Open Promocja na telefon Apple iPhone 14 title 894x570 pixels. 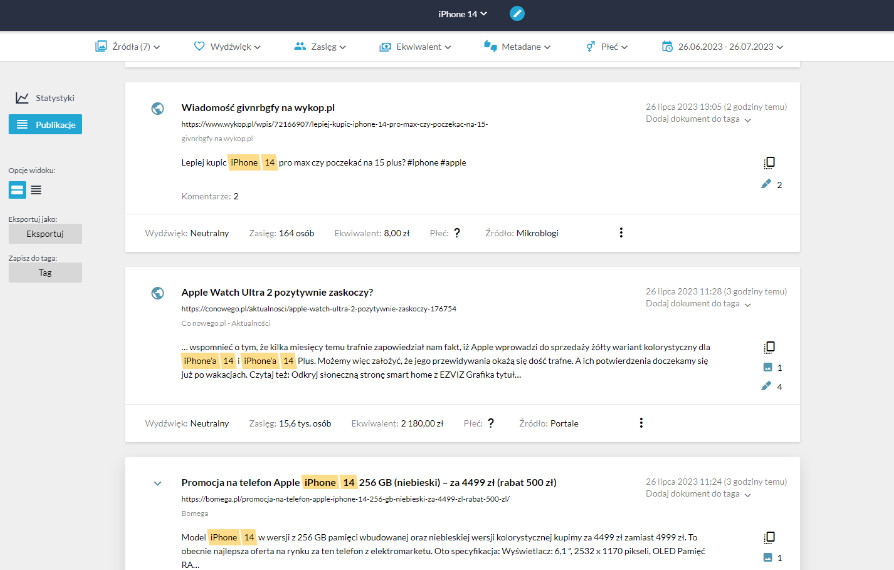point(369,483)
